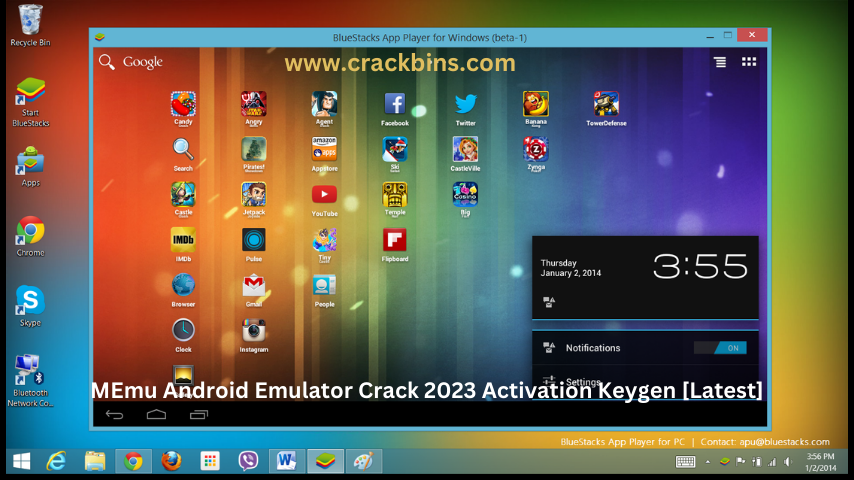Open the Facebook app

coord(395,105)
